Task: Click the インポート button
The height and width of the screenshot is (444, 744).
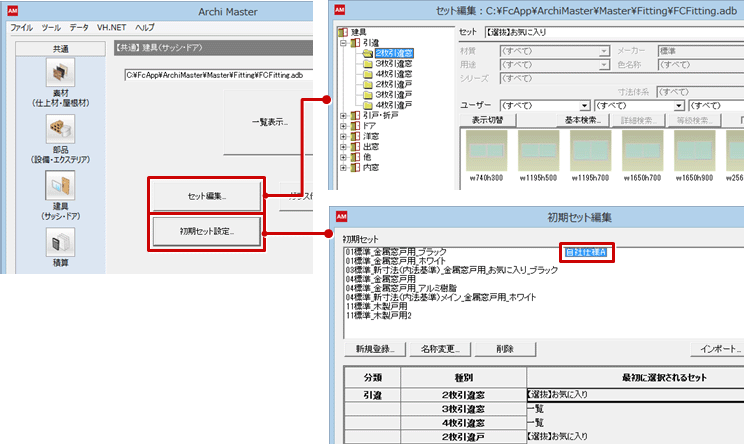Action: click(x=719, y=349)
